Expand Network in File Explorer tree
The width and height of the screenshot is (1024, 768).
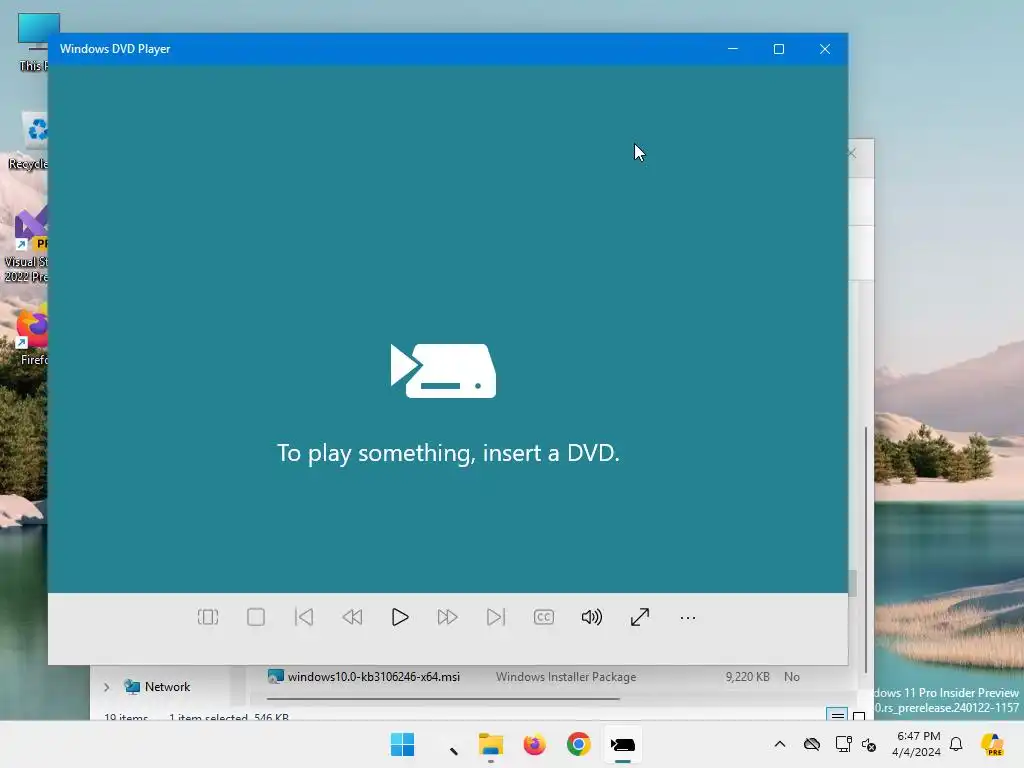pyautogui.click(x=106, y=687)
